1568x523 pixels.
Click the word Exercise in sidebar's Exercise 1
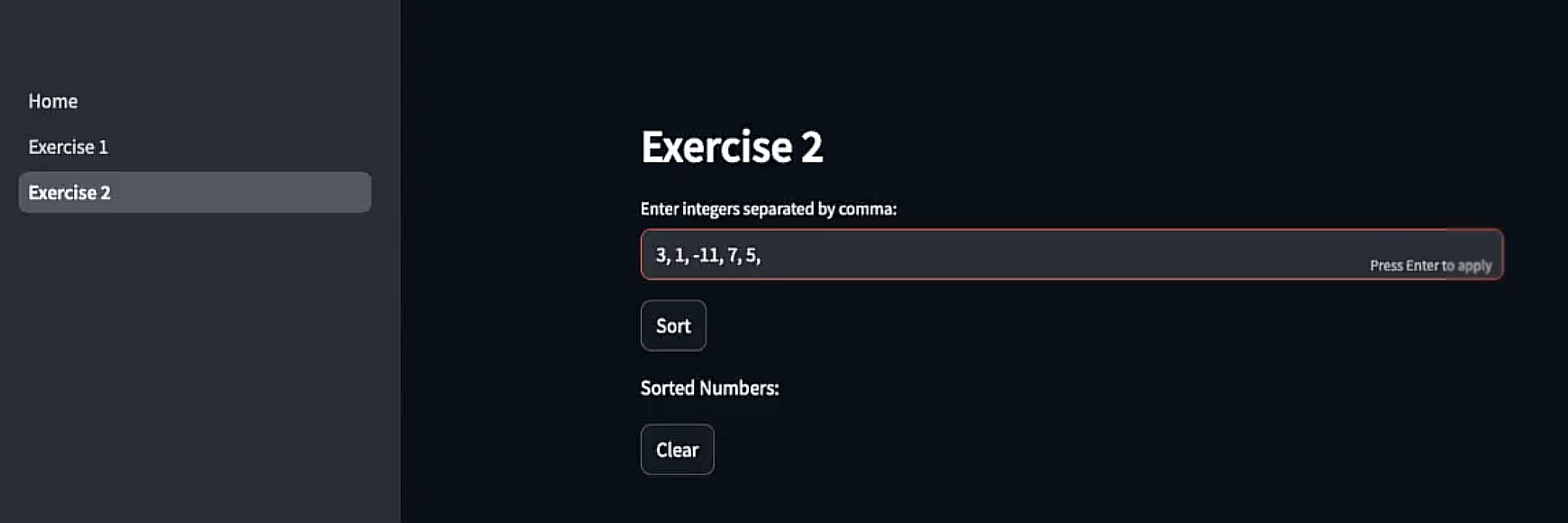pos(61,147)
